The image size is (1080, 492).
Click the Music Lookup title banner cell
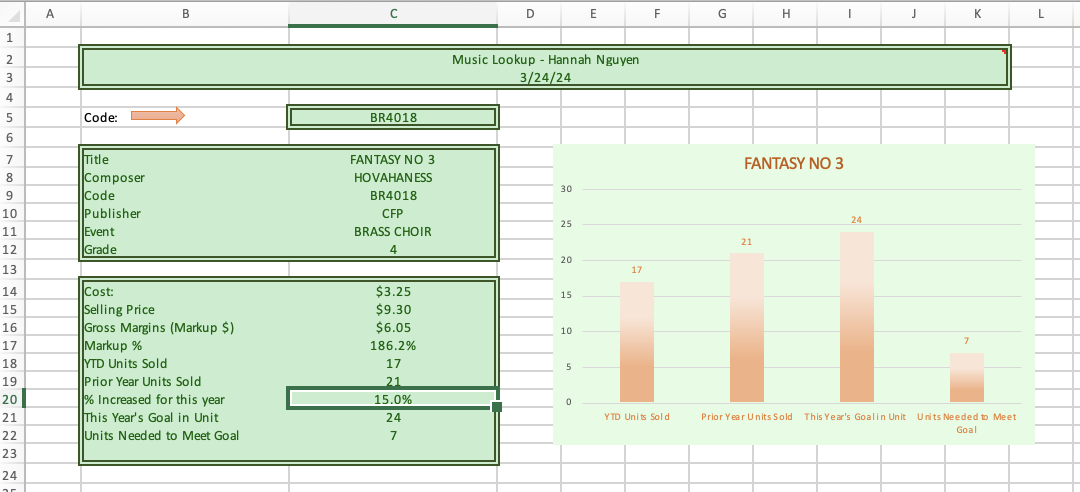545,68
